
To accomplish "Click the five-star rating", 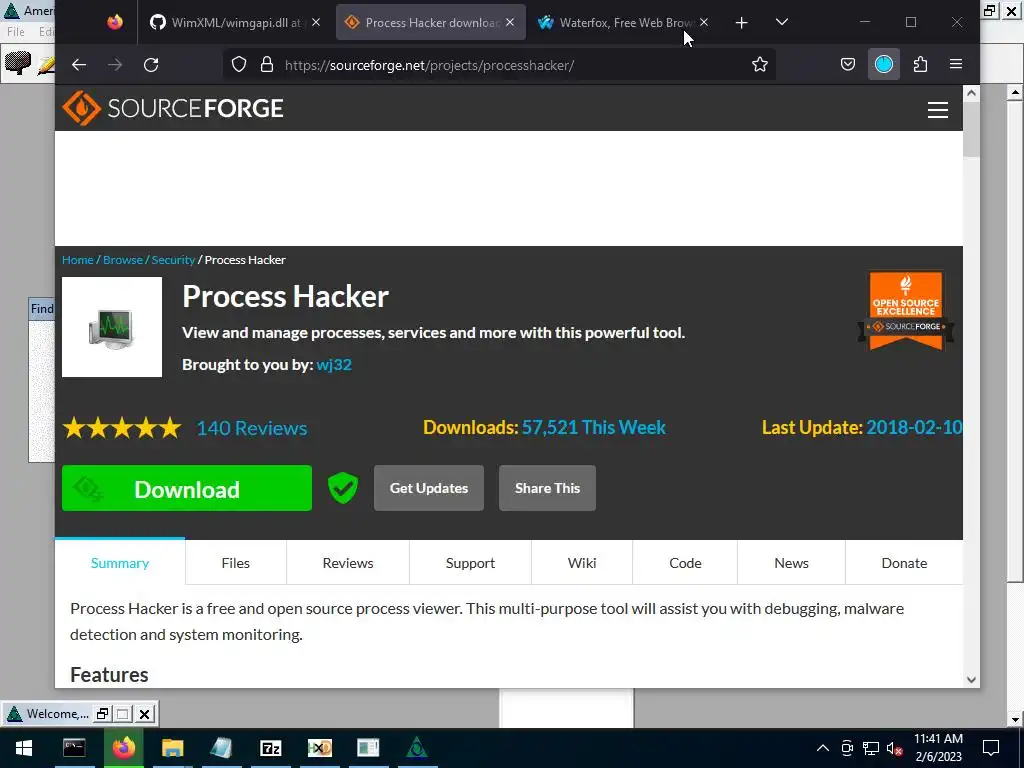I will tap(122, 428).
